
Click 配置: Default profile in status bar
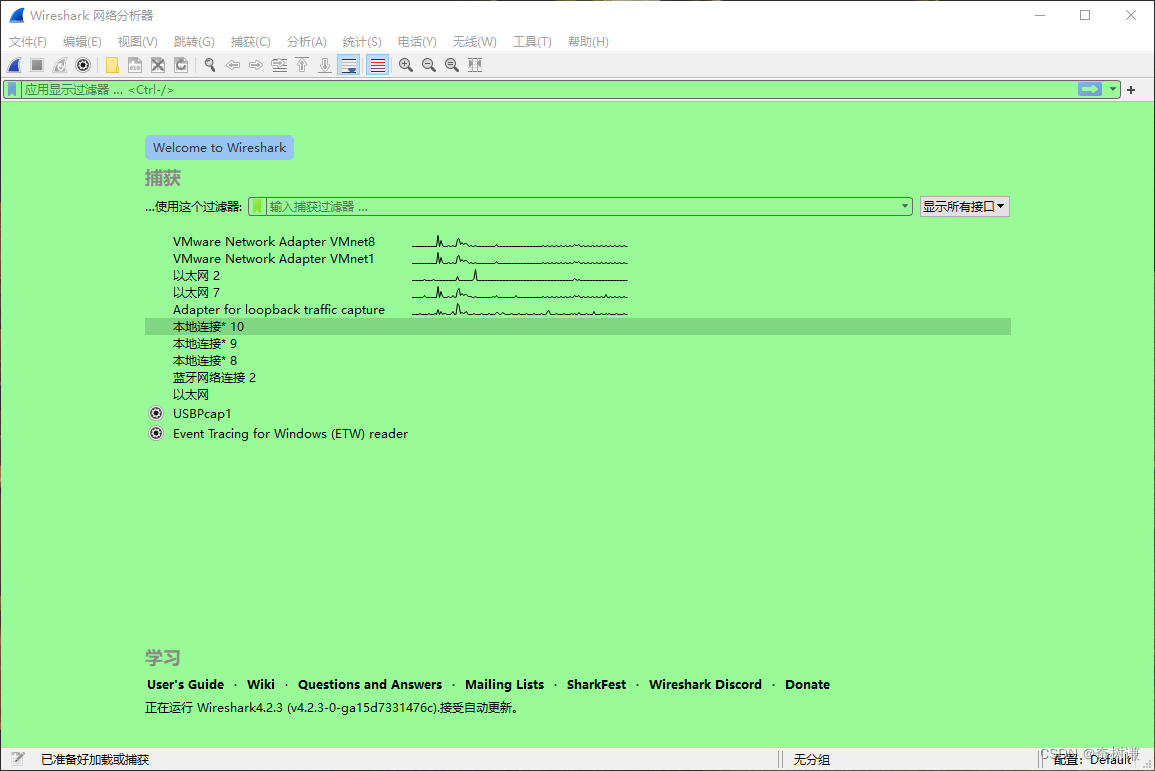(1092, 759)
